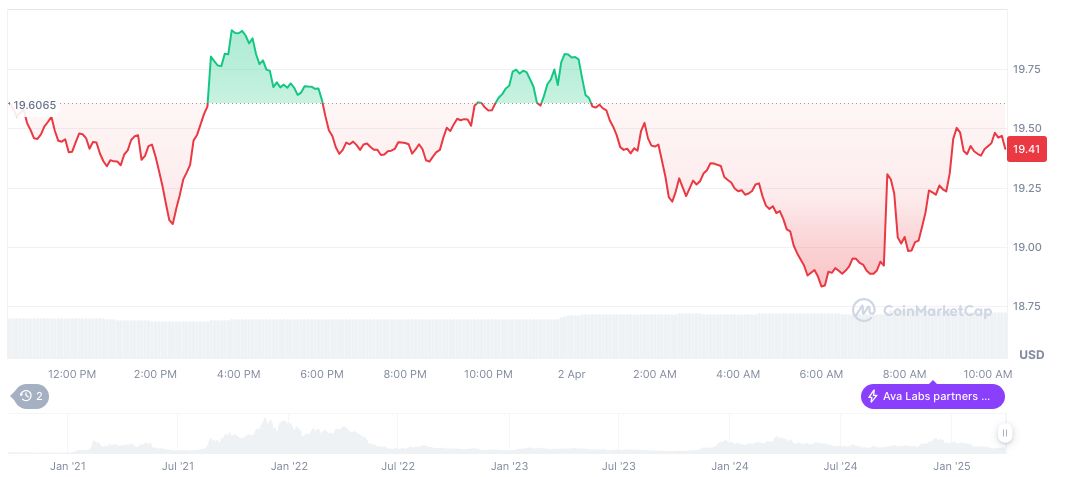The height and width of the screenshot is (477, 1072).
Task: Click the 19.6065 opening price label
Action: [34, 104]
